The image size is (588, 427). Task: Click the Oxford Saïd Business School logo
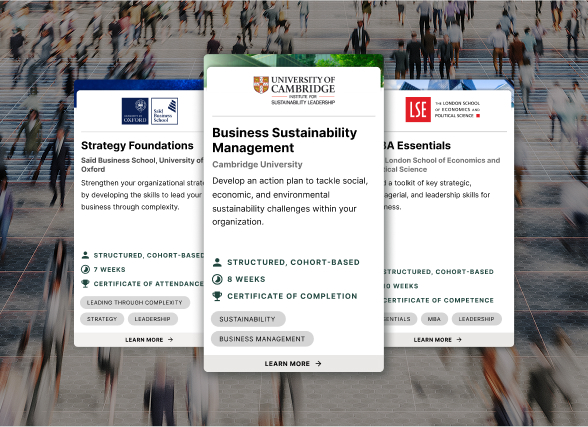tap(150, 111)
